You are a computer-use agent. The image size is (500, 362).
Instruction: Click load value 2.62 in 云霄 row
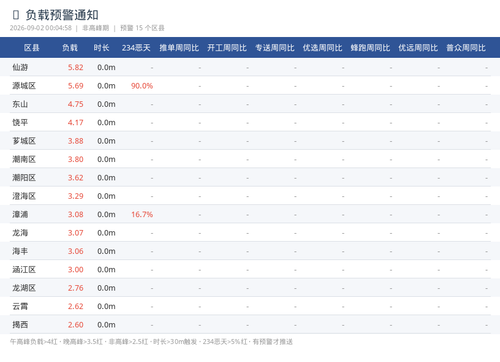(76, 306)
